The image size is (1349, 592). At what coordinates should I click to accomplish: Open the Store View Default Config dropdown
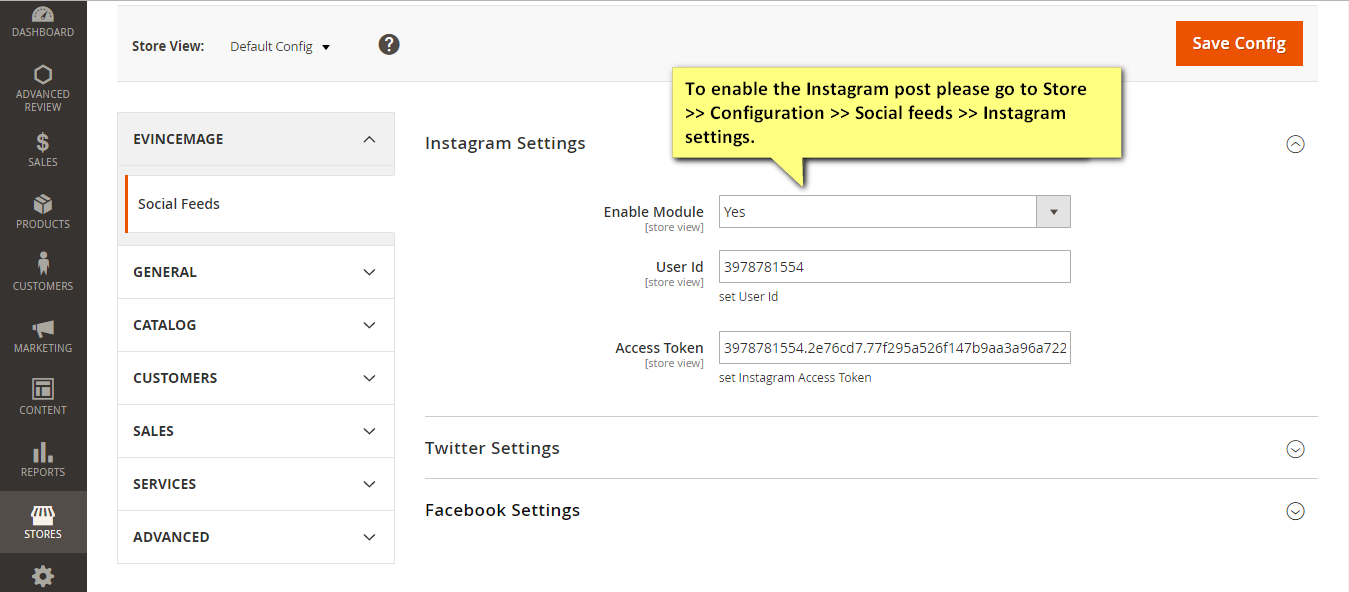pos(280,47)
